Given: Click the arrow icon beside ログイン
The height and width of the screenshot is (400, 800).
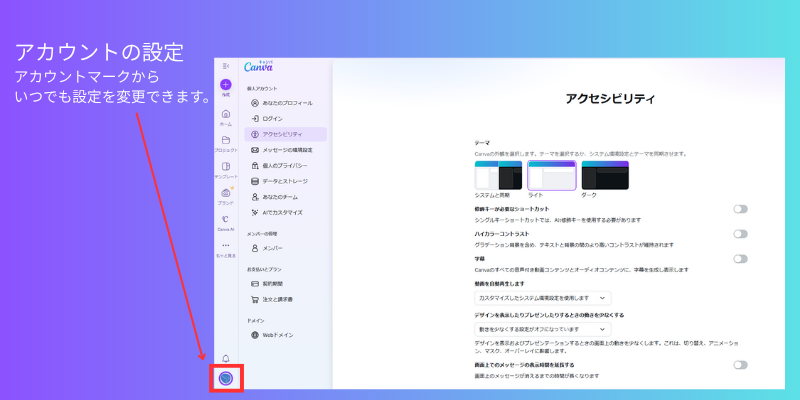Looking at the screenshot, I should 255,118.
